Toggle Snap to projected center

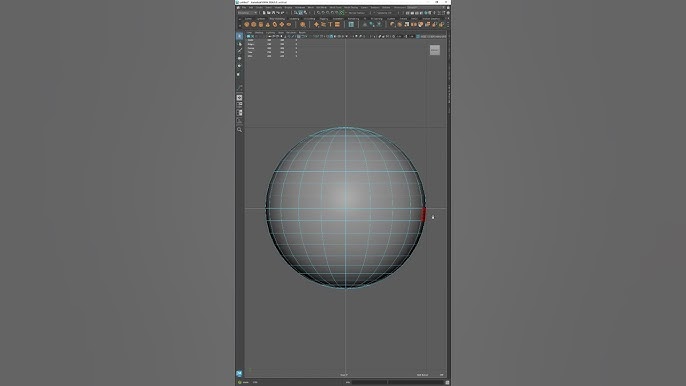[332, 13]
